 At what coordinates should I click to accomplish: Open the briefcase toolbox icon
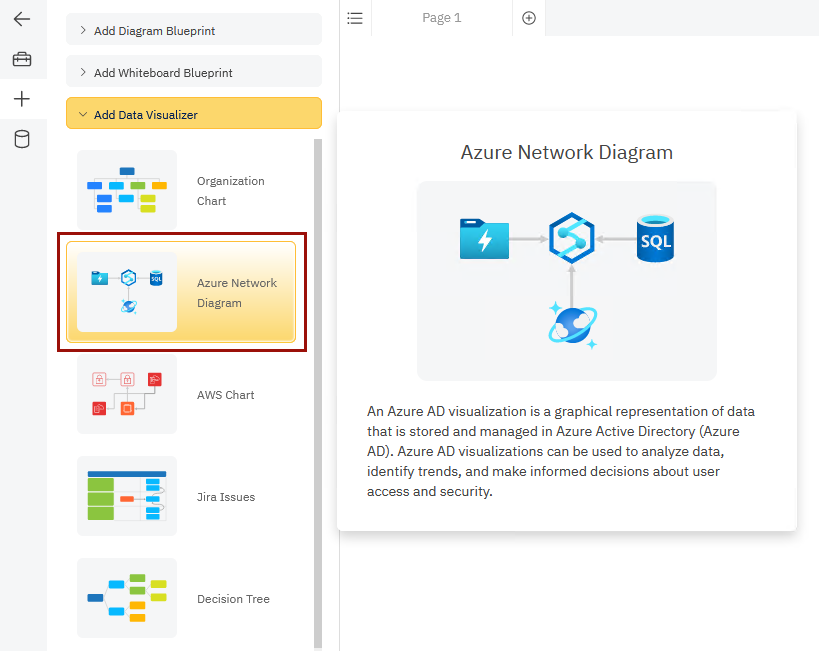[22, 59]
